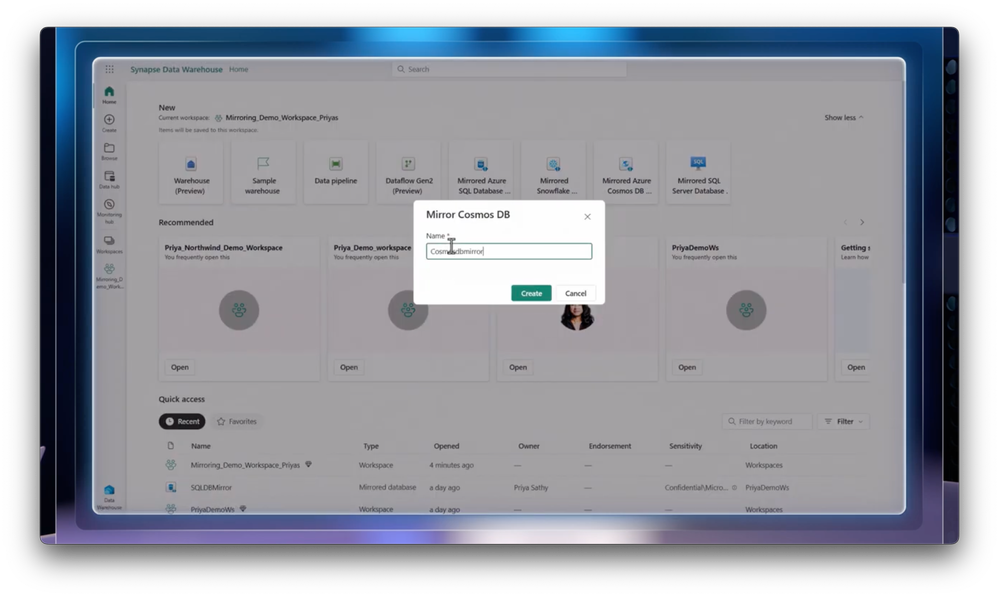Click the Sensitivity column header
This screenshot has height=597, width=999.
click(686, 446)
